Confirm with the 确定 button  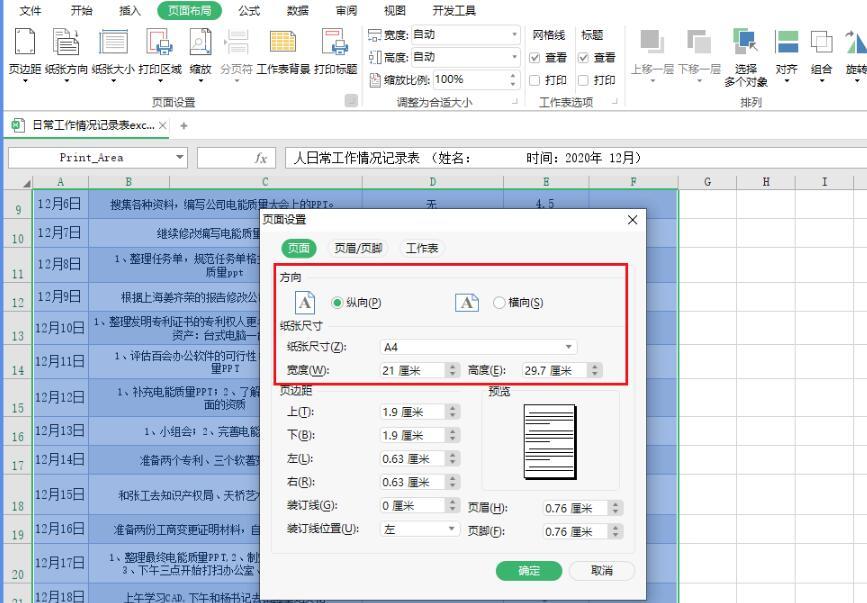pos(529,570)
